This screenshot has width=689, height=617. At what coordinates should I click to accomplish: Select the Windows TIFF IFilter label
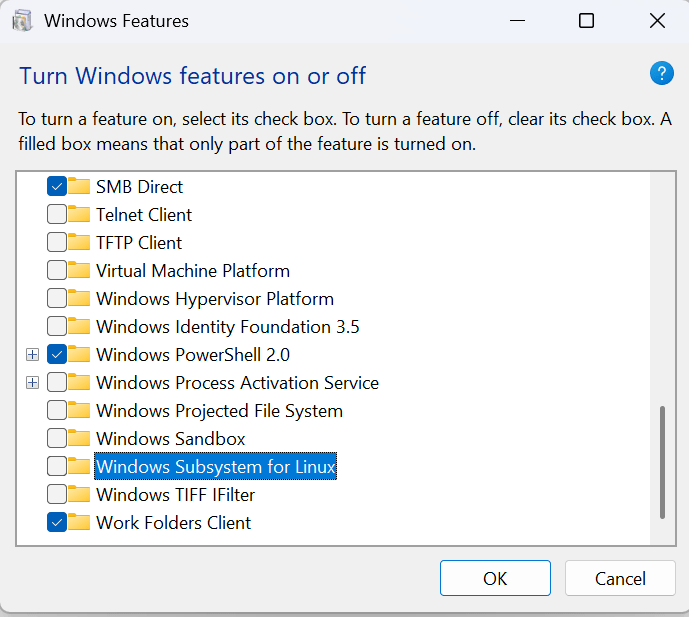[175, 495]
